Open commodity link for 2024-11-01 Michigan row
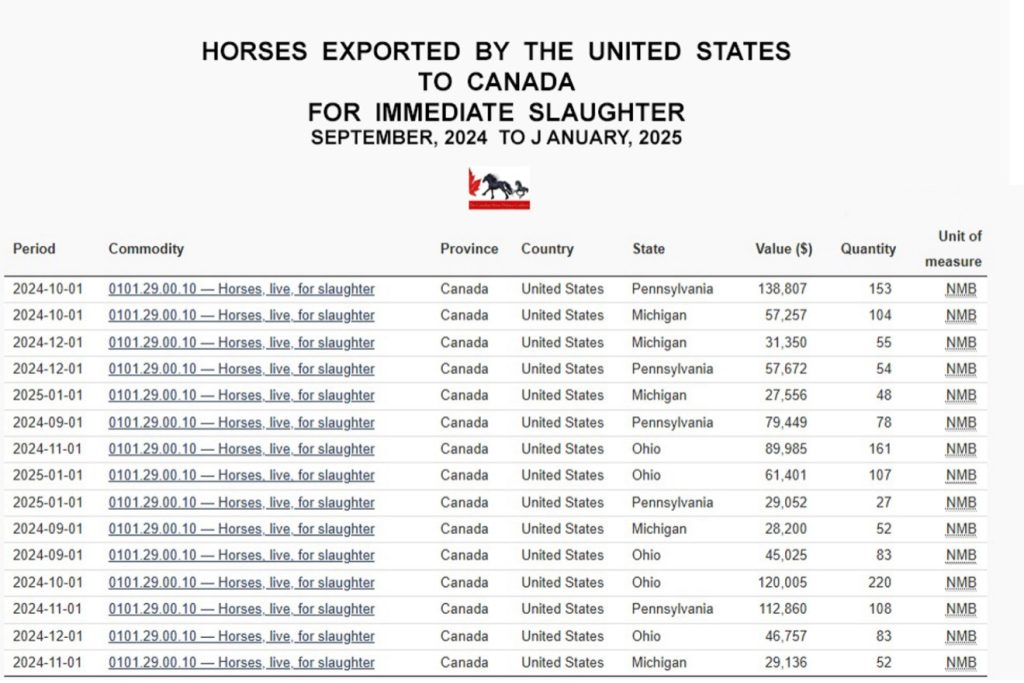The image size is (1024, 683). (x=241, y=663)
